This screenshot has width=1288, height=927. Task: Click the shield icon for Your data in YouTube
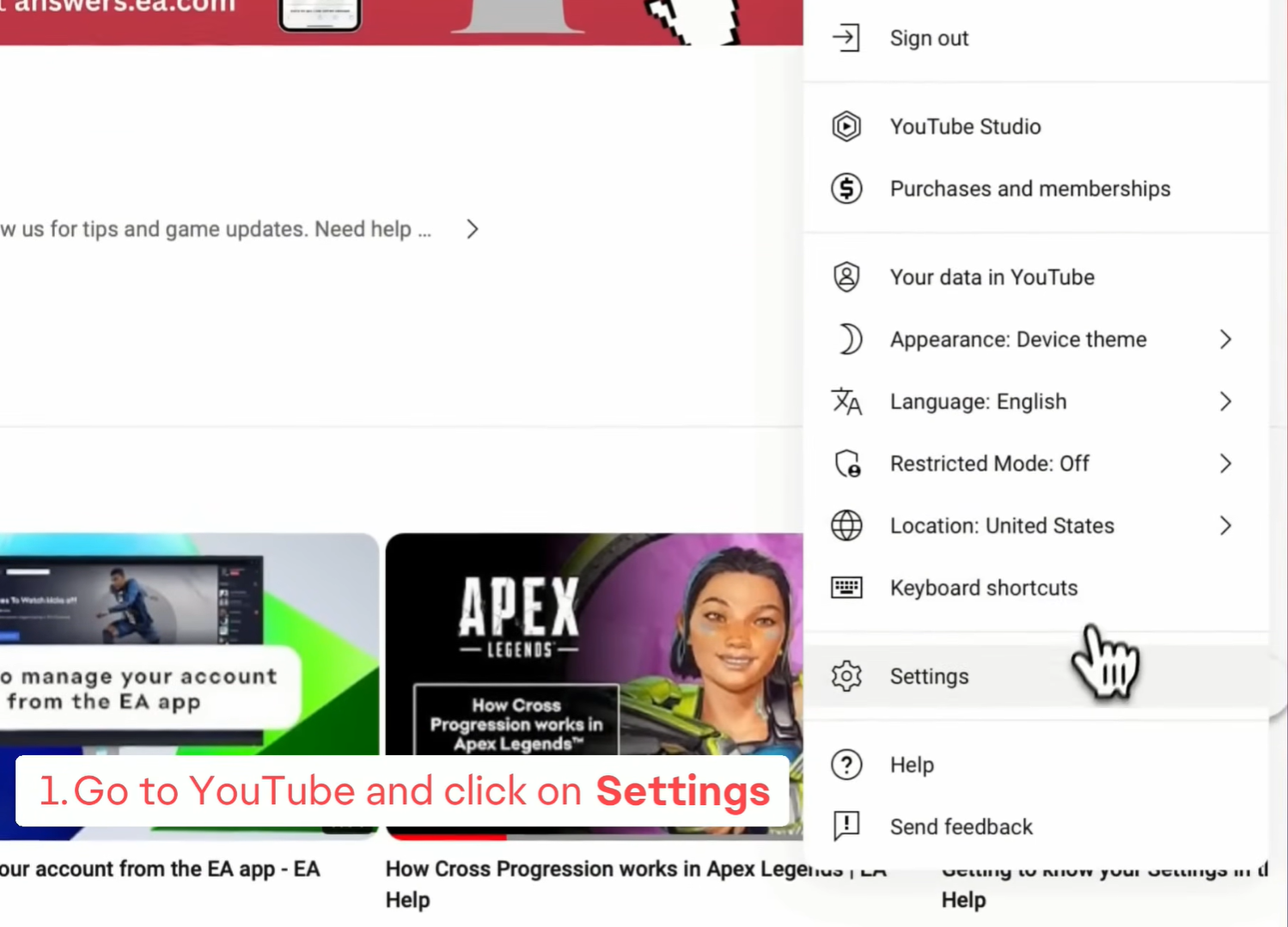point(846,277)
